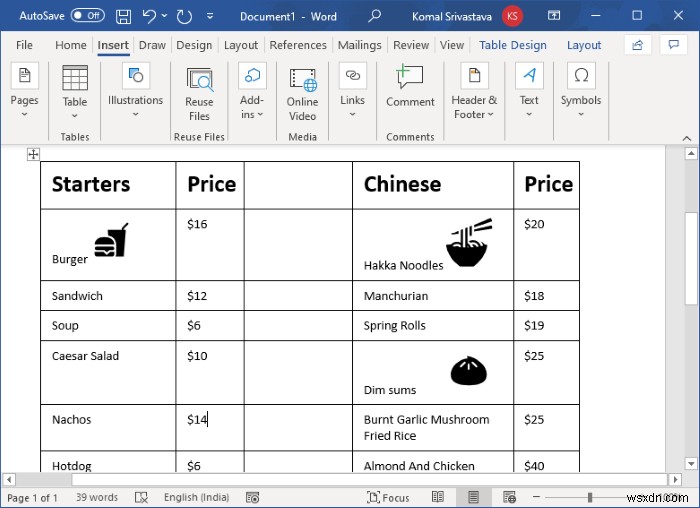Toggle the AutoSave switch
Viewport: 700px width, 508px height.
(x=88, y=16)
